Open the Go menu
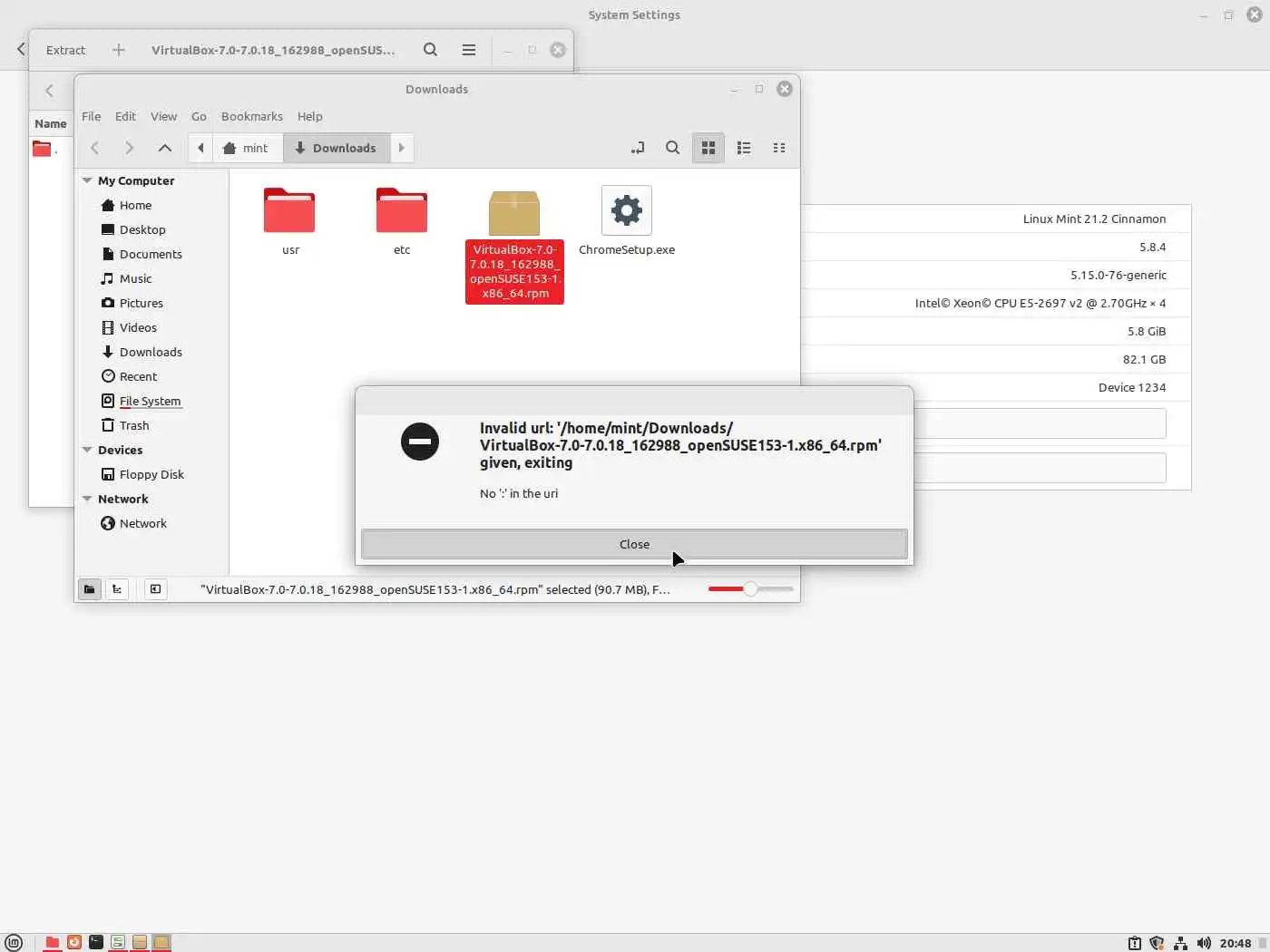The width and height of the screenshot is (1270, 952). 199,116
